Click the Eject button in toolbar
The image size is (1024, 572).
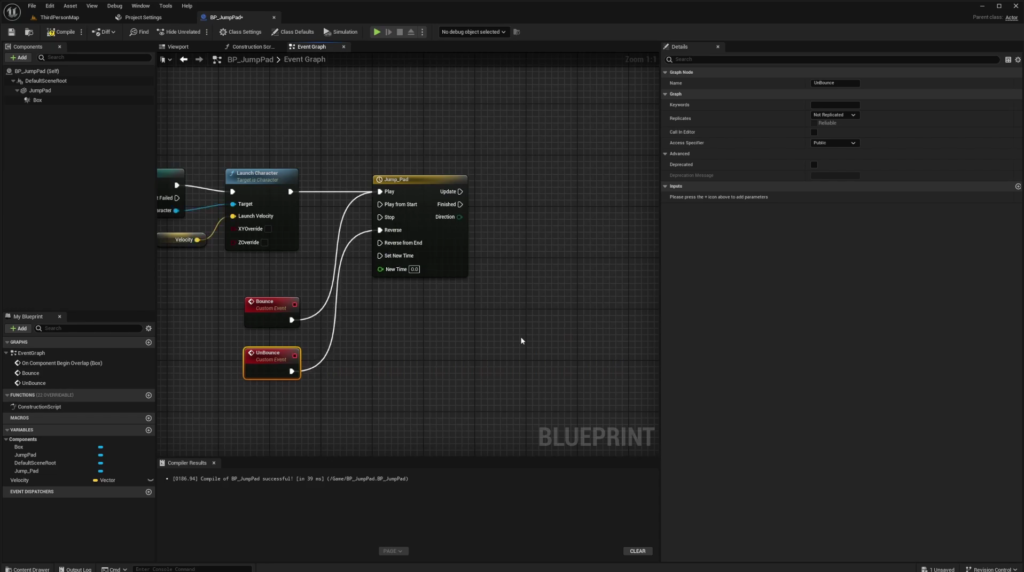tap(411, 32)
